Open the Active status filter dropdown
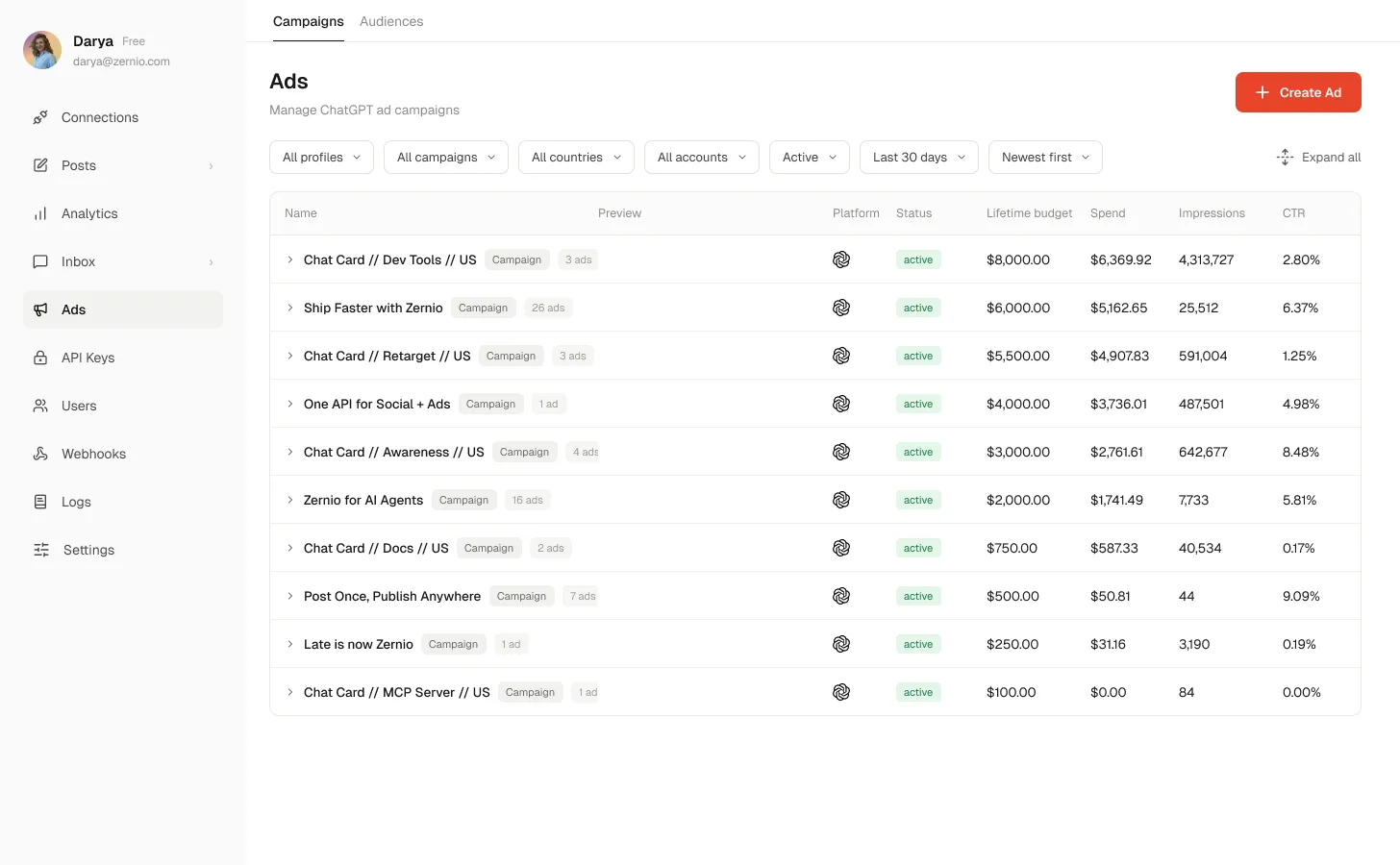Viewport: 1400px width, 865px height. (810, 158)
